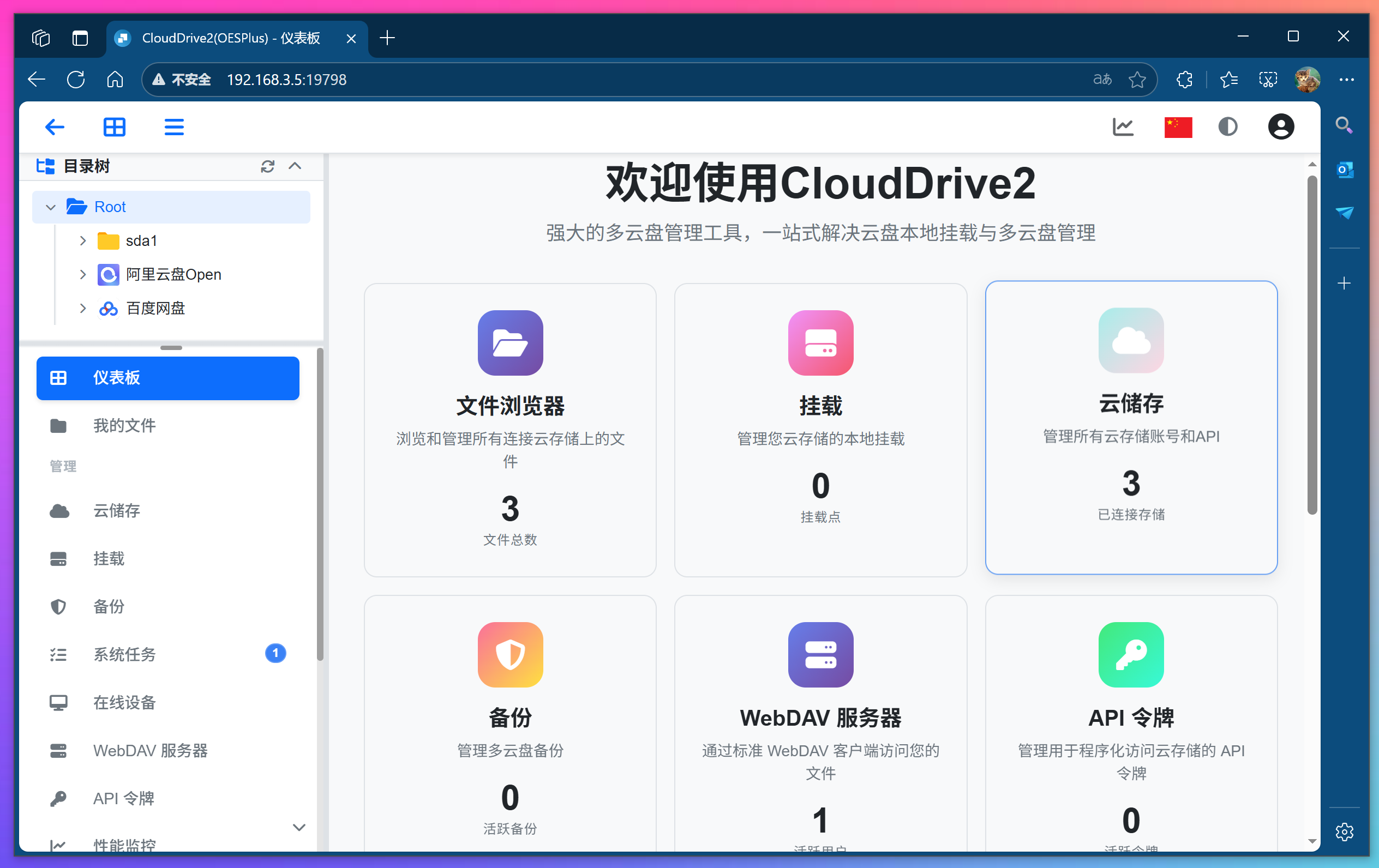The image size is (1379, 868).
Task: Collapse the Root tree node
Action: 50,207
